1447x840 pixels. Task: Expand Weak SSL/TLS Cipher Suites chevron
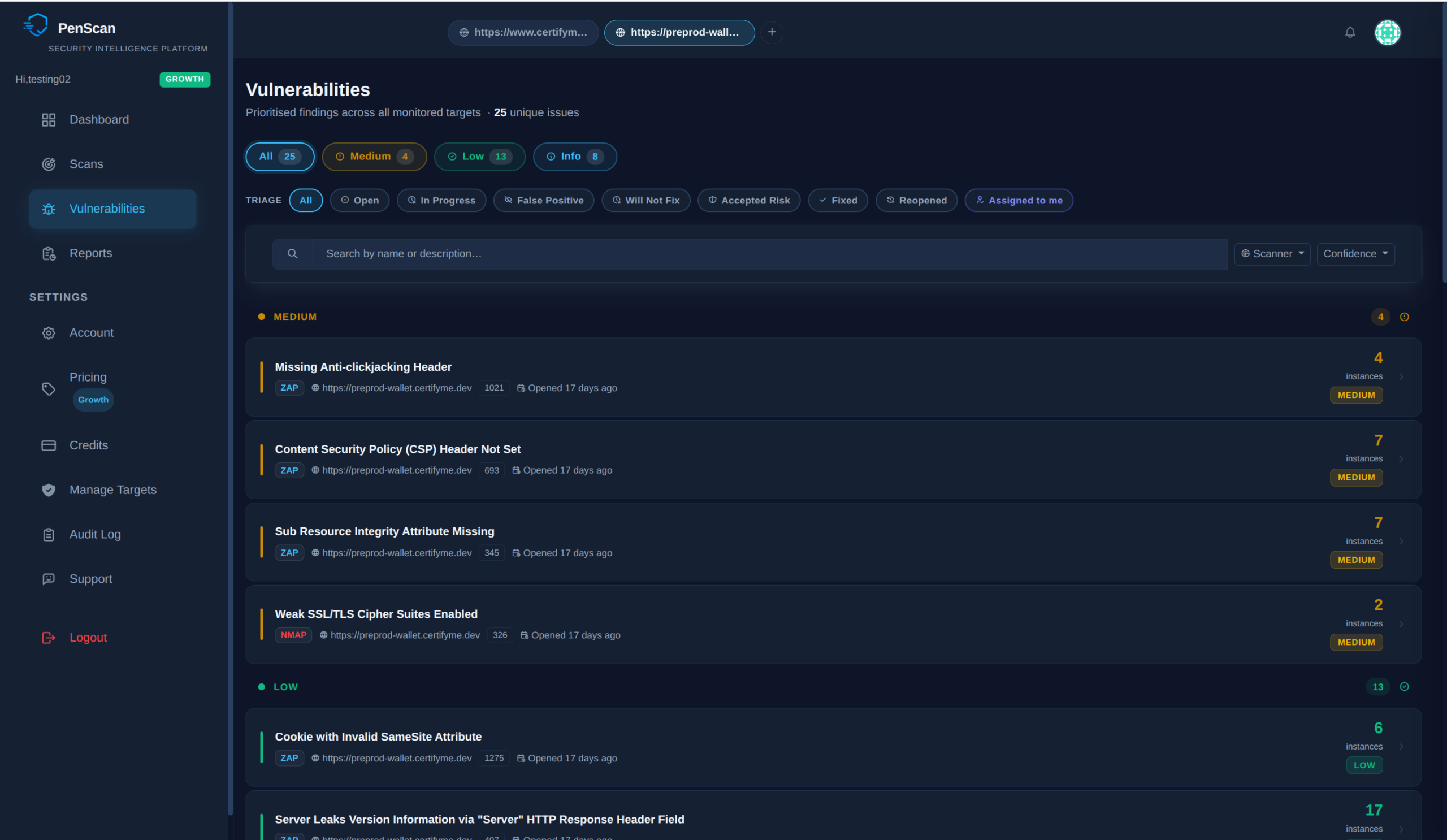[x=1401, y=623]
